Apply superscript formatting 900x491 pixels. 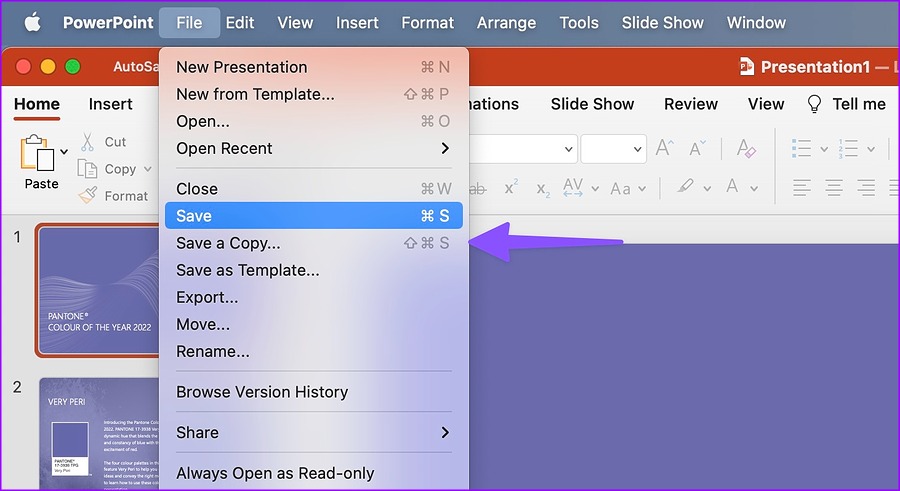pos(510,188)
